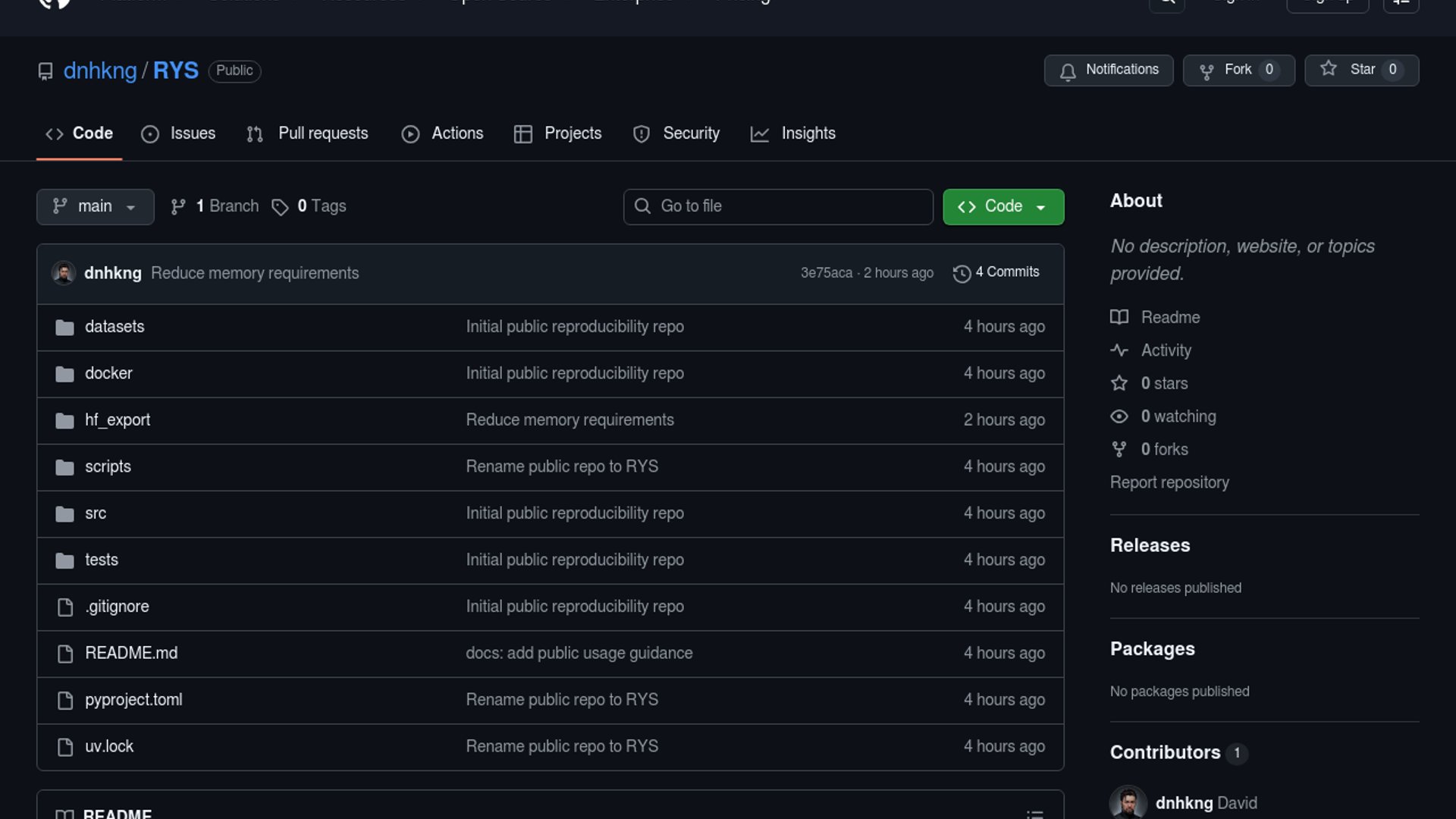The width and height of the screenshot is (1456, 819).
Task: Click the Activity pulse icon
Action: [x=1119, y=350]
